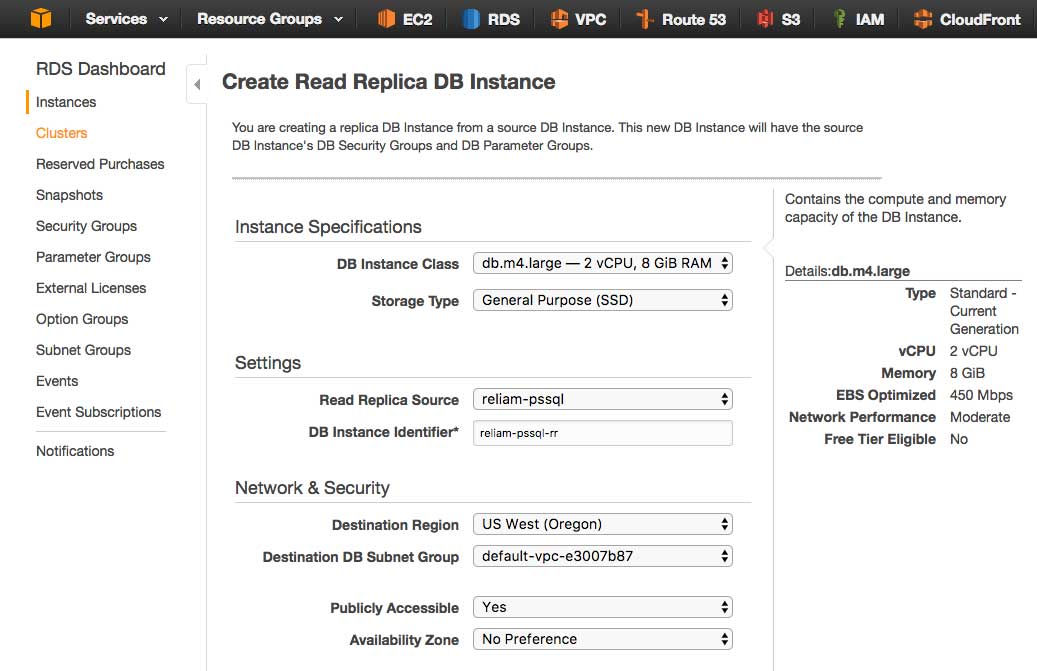Open Snapshots in the sidebar
The height and width of the screenshot is (671, 1037).
(x=69, y=195)
